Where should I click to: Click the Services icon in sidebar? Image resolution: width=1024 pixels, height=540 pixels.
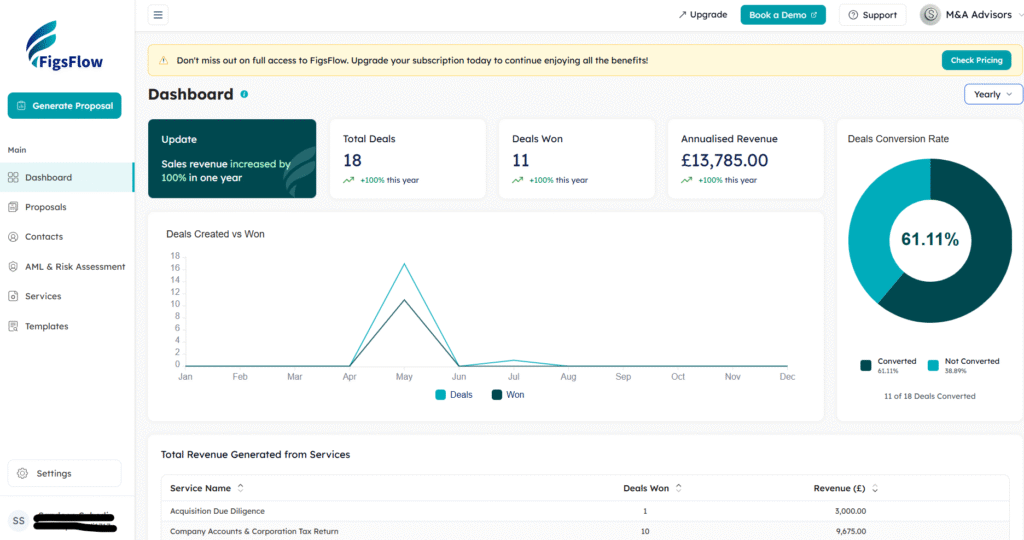(13, 296)
